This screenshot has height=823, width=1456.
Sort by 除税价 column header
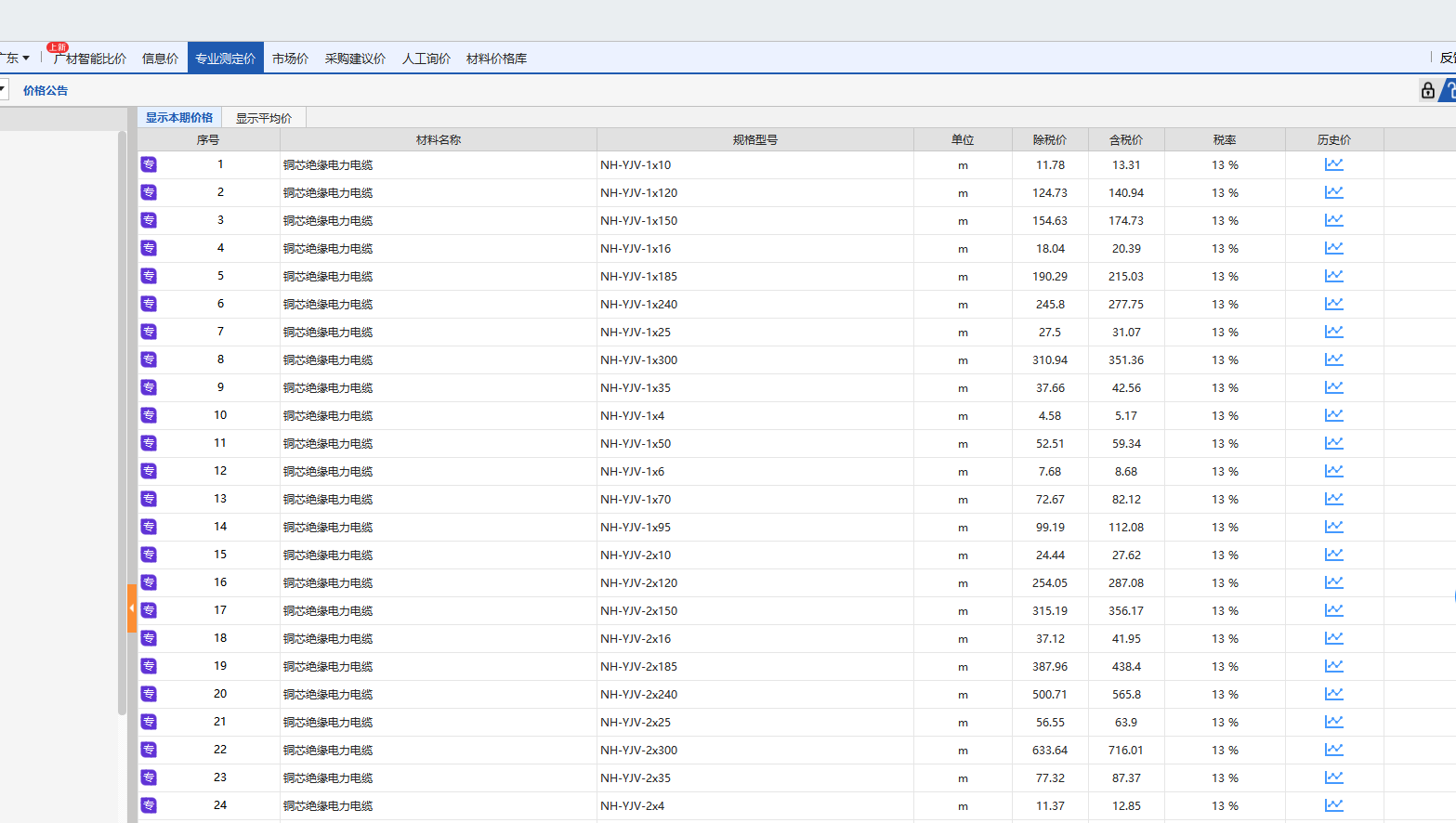1049,140
